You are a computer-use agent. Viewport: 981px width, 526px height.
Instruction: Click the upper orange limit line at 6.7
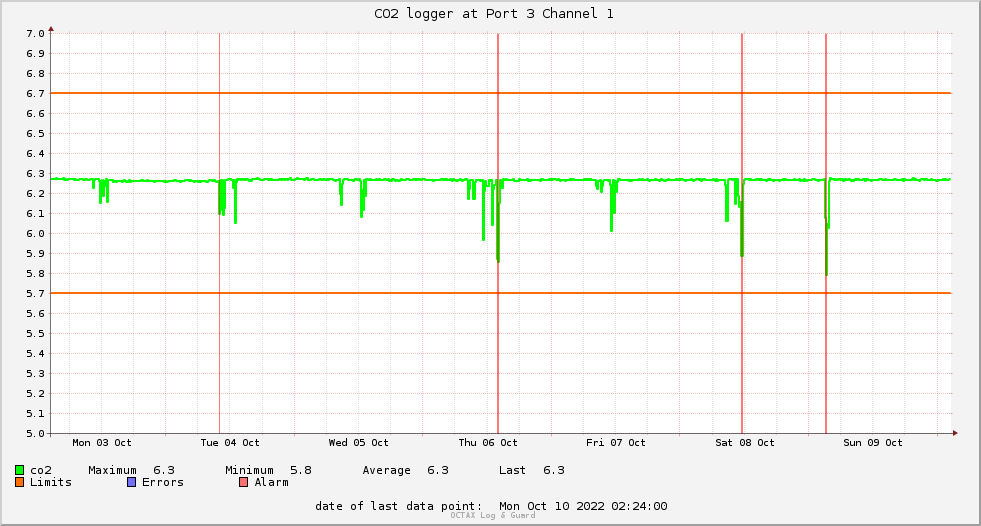click(501, 93)
